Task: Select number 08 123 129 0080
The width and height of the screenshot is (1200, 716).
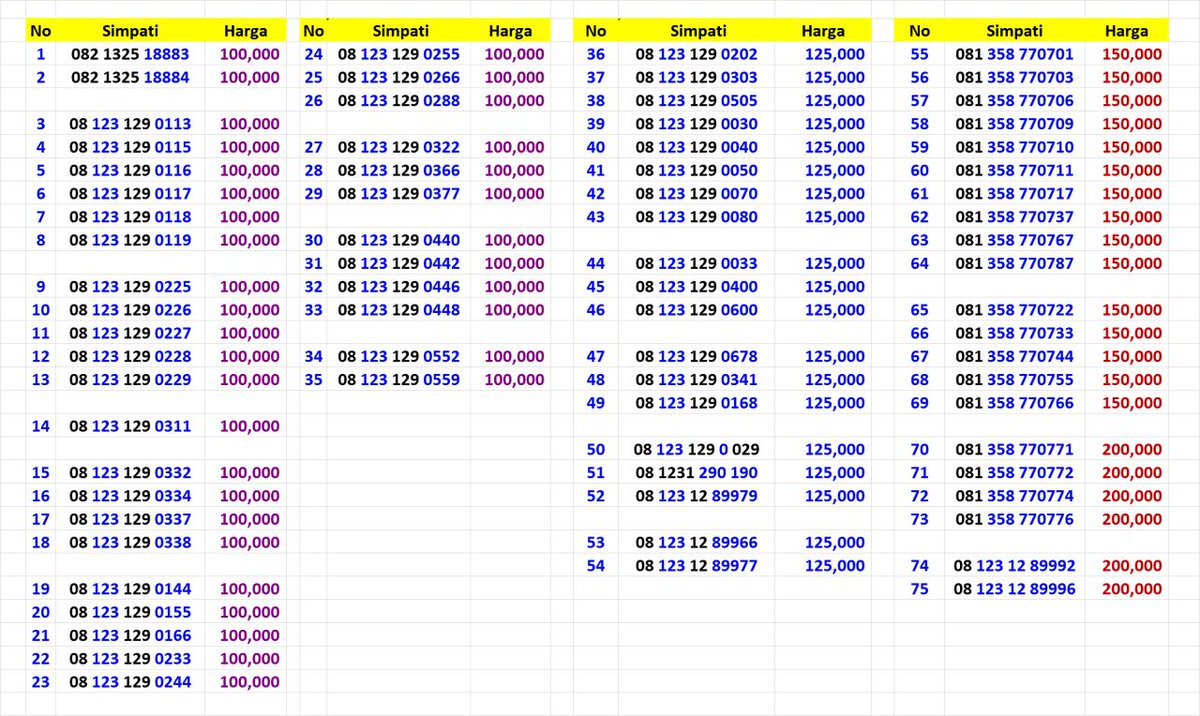Action: pyautogui.click(x=697, y=217)
